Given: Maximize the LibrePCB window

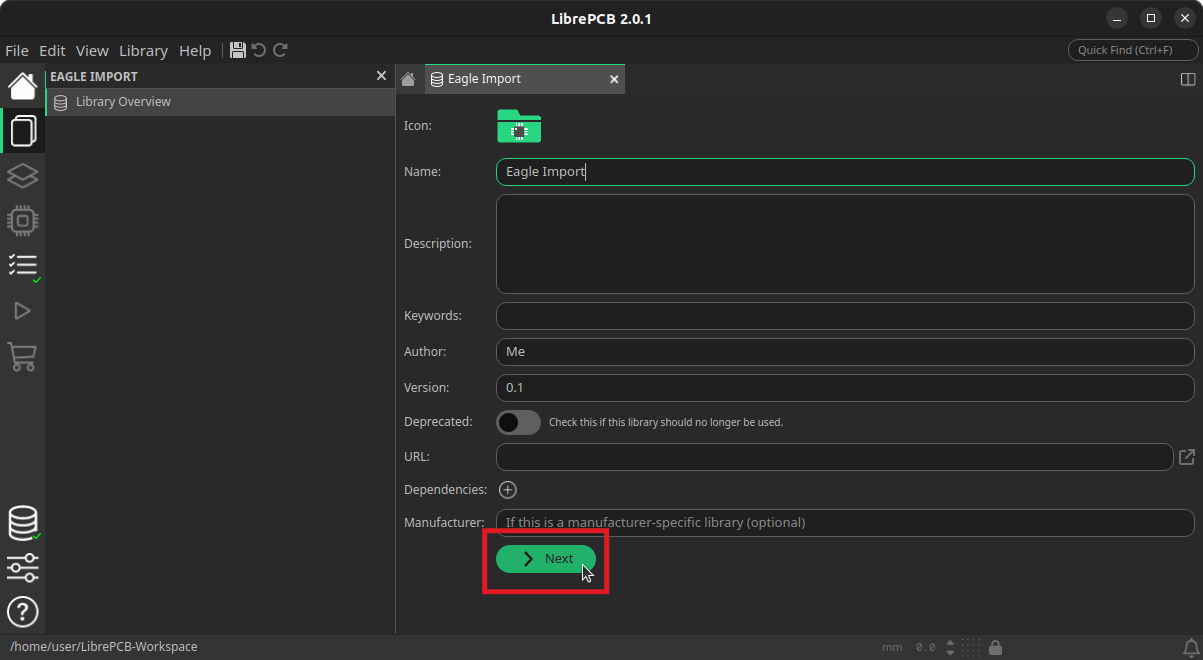Looking at the screenshot, I should click(x=1151, y=18).
